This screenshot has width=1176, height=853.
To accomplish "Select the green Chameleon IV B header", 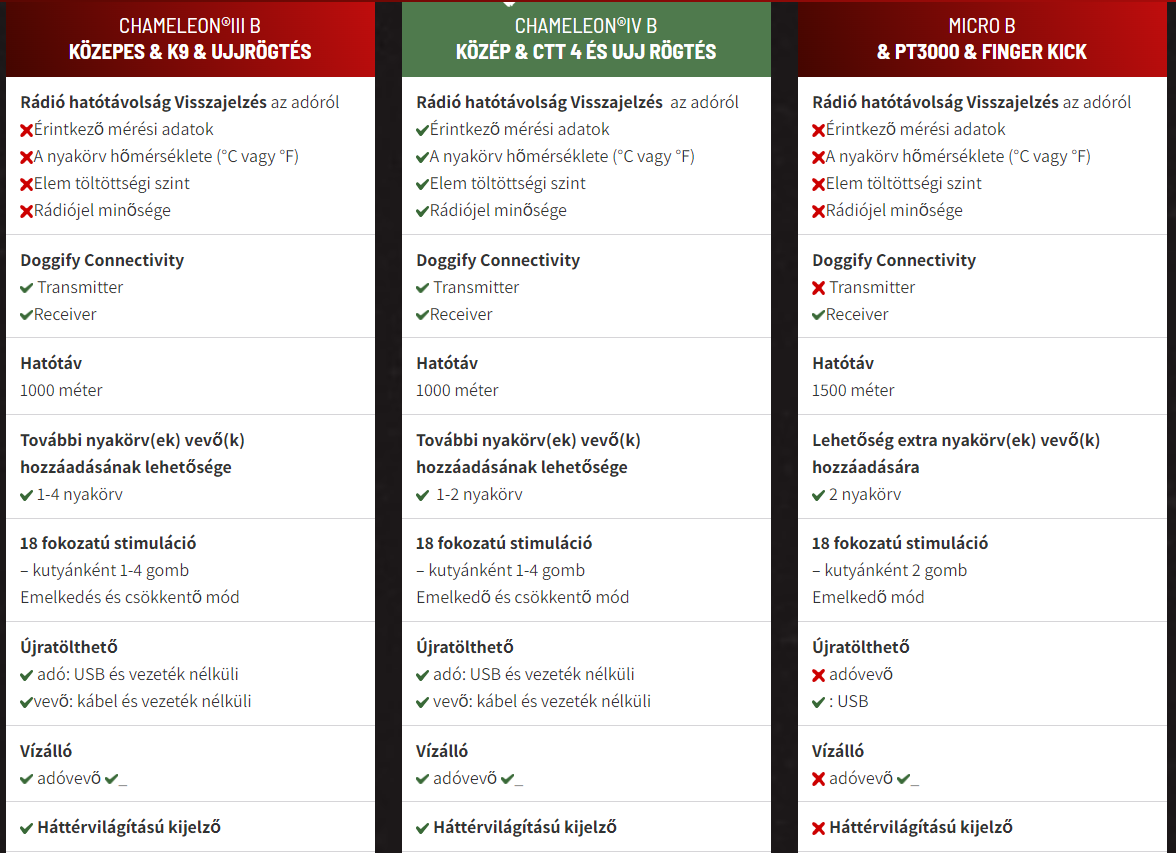I will pos(586,39).
